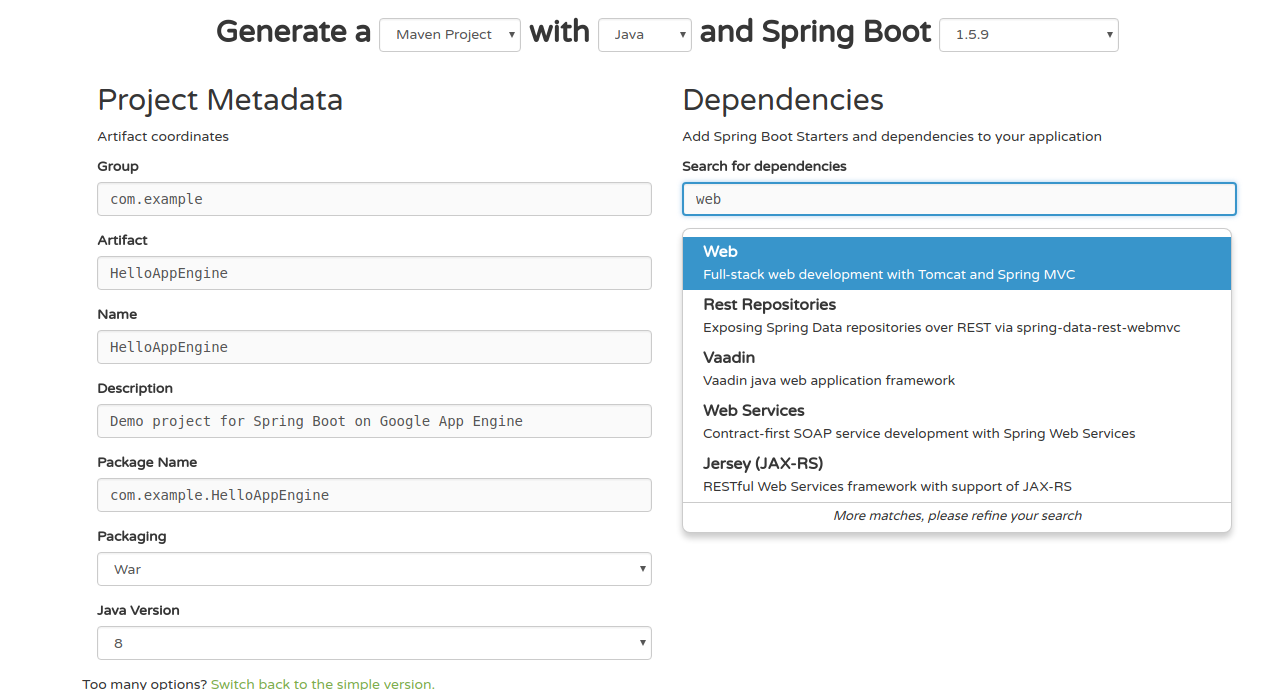
Task: Click the 'Java Version' label
Action: tap(138, 610)
